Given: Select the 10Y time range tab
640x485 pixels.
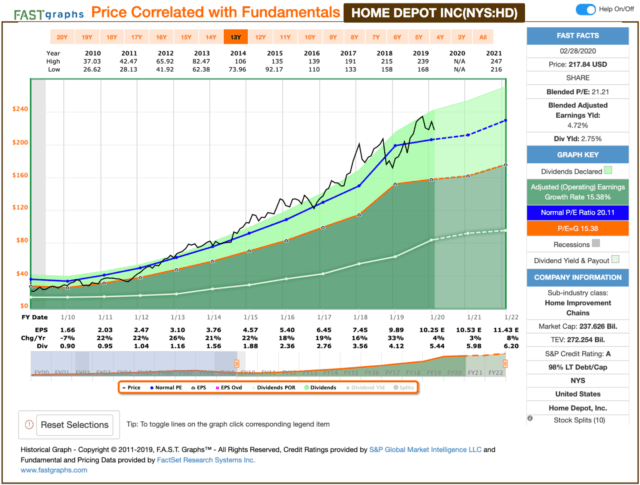Looking at the screenshot, I should (x=310, y=37).
